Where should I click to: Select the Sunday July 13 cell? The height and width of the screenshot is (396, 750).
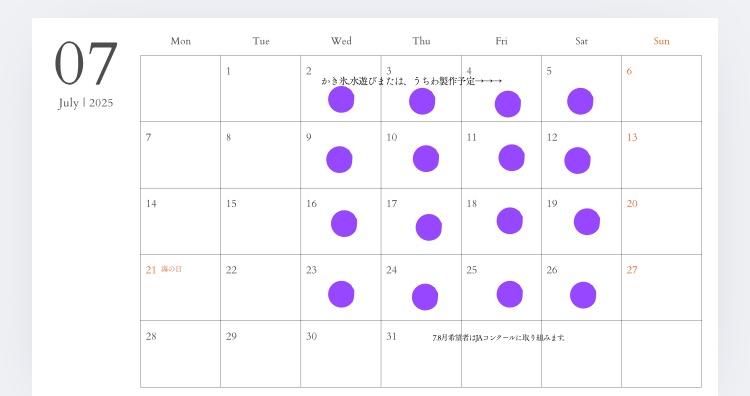[x=662, y=155]
